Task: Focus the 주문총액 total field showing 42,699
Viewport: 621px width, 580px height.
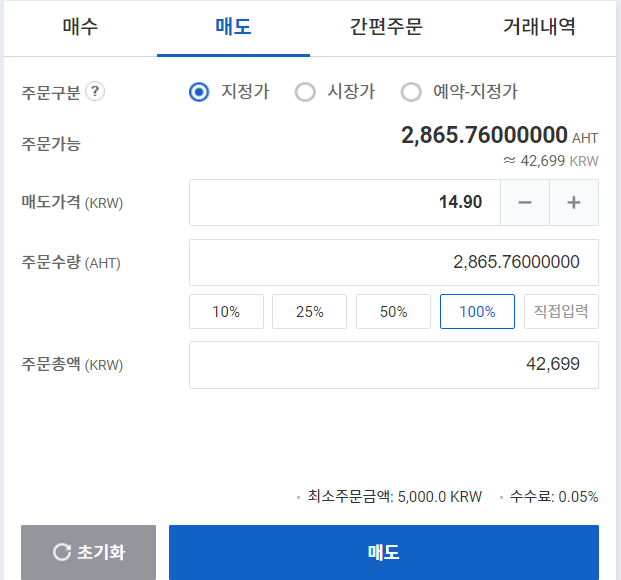Action: (x=394, y=365)
